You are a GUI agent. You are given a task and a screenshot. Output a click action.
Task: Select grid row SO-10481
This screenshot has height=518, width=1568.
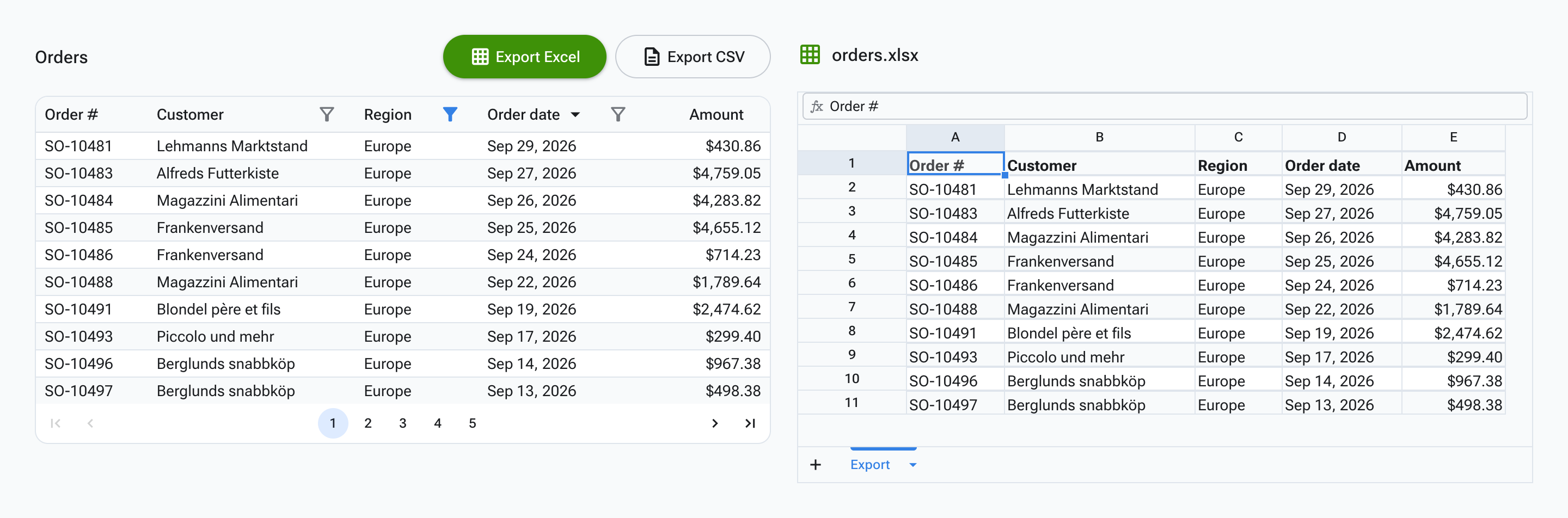click(403, 146)
